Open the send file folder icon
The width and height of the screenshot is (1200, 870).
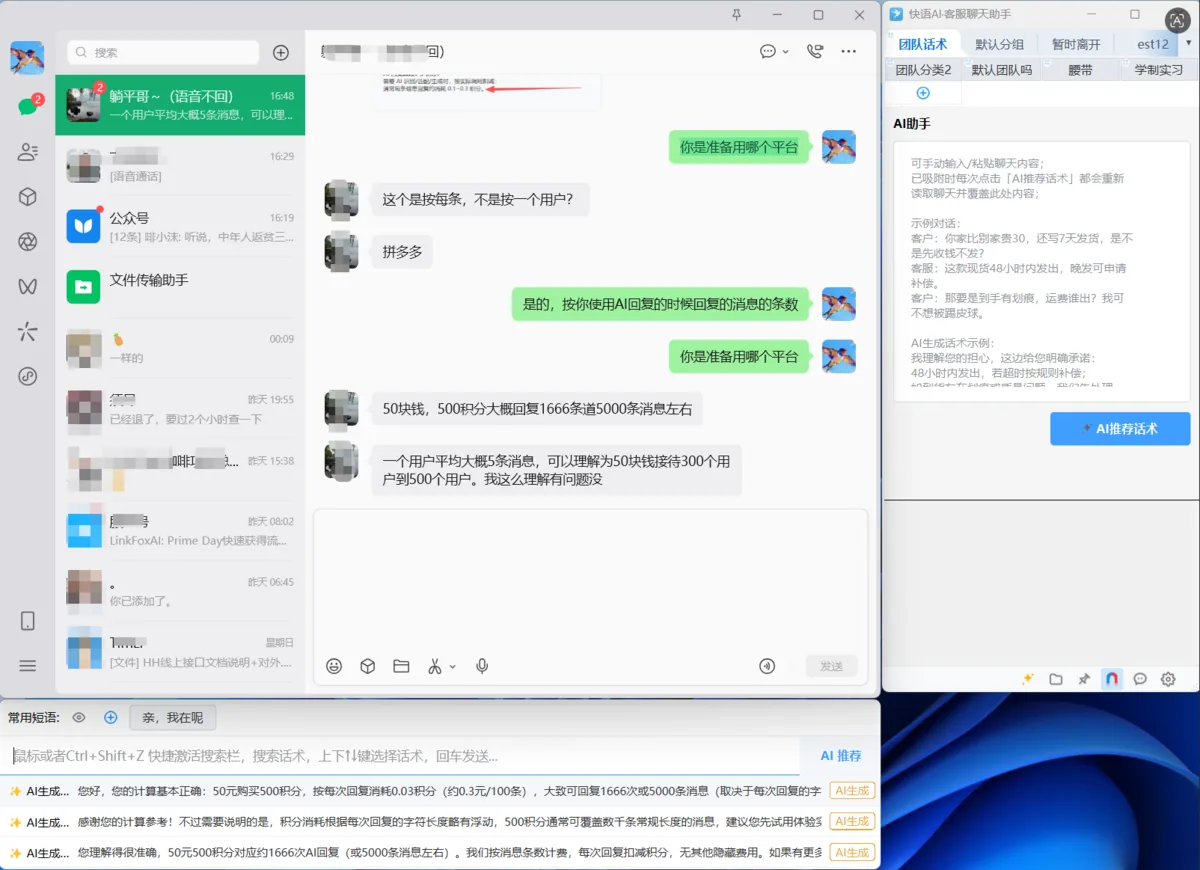coord(401,666)
